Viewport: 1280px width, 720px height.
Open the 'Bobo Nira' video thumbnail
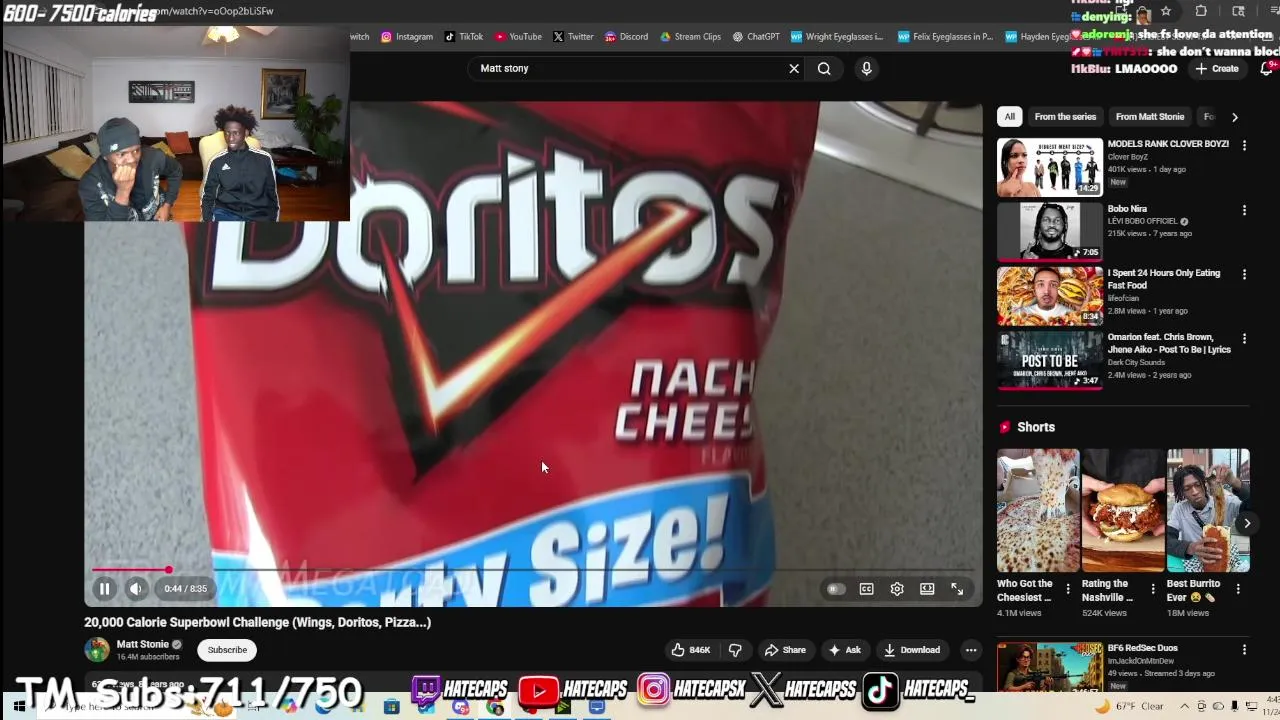click(1050, 231)
